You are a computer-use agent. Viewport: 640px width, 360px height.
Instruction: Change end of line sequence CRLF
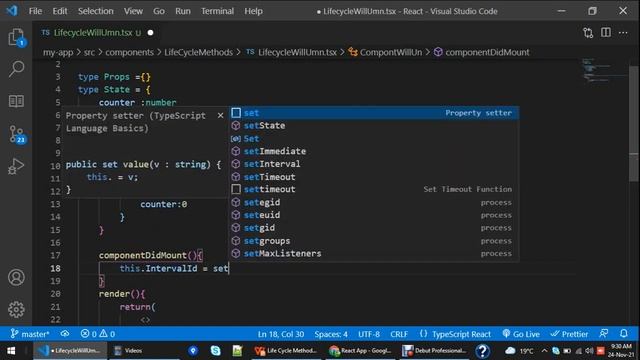click(x=399, y=334)
